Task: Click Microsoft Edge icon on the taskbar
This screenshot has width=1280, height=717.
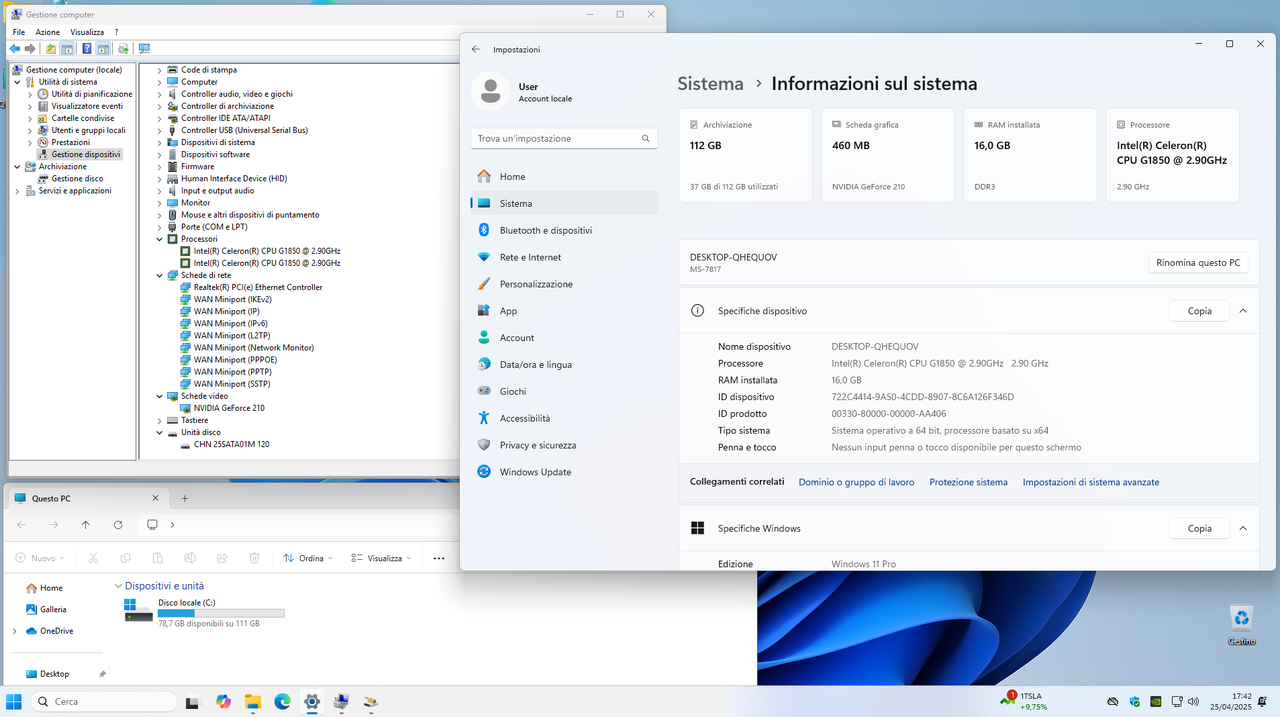Action: 282,702
